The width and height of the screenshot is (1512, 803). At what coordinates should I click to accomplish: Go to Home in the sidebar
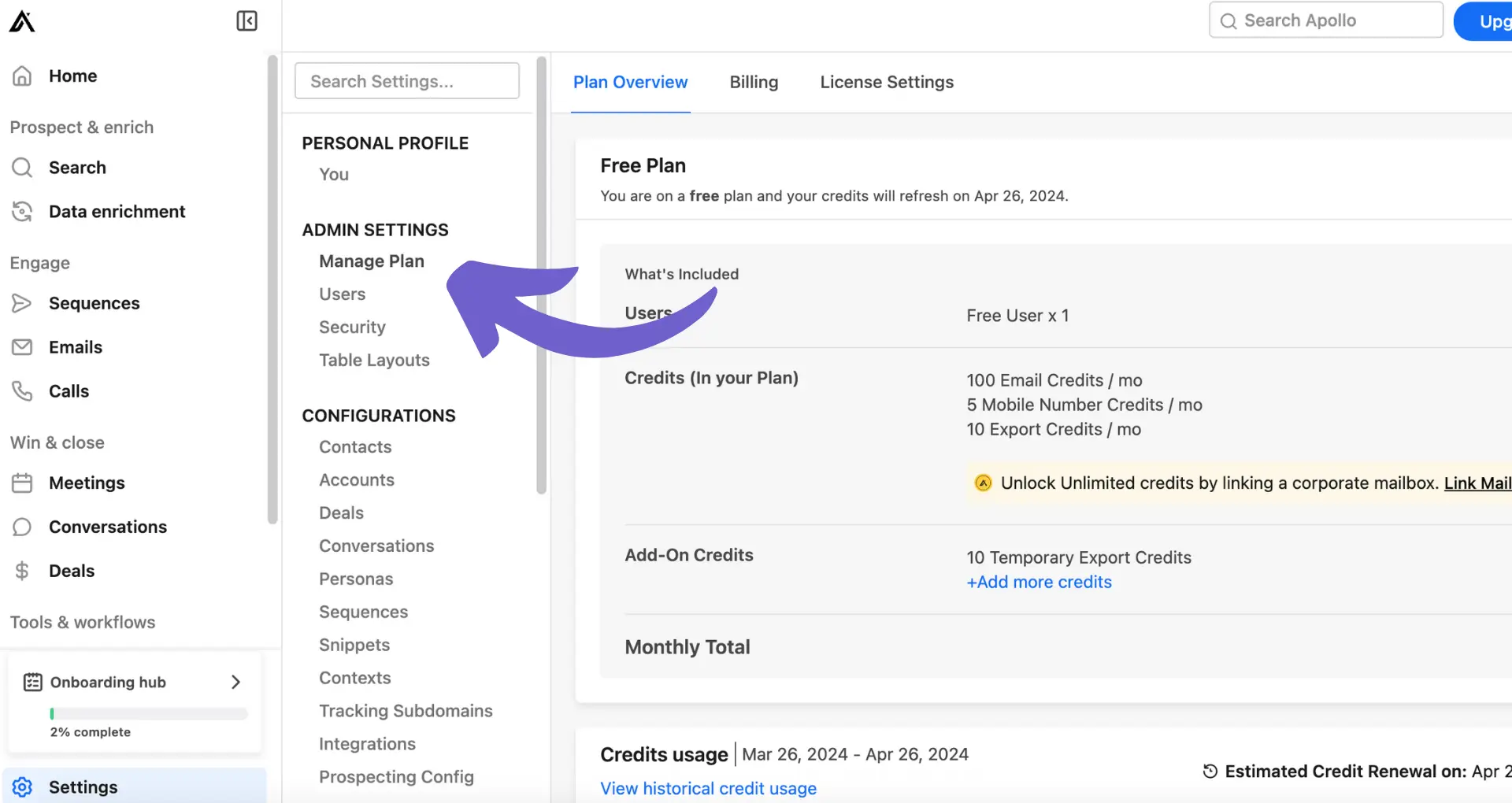72,76
